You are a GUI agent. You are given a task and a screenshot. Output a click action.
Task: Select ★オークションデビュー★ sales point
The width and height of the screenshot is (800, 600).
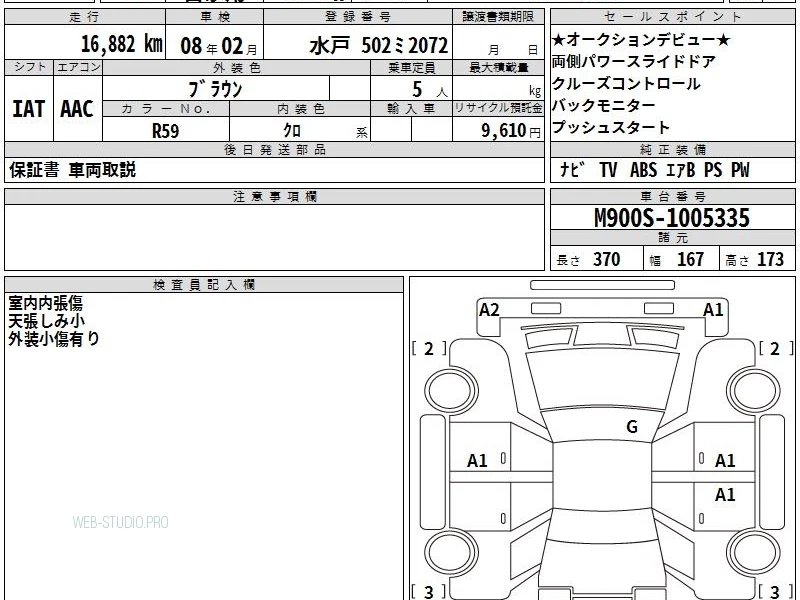pos(641,40)
